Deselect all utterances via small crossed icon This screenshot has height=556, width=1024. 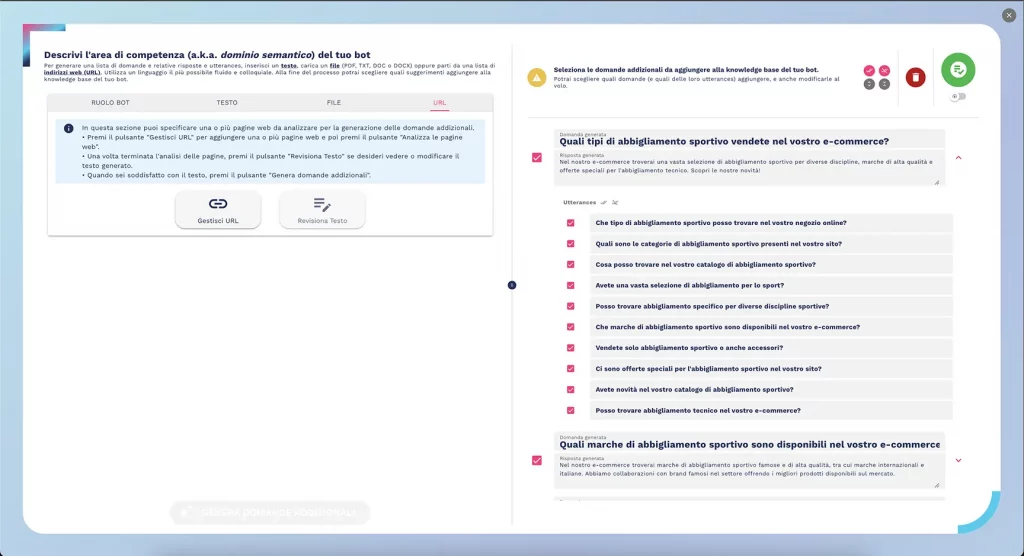(615, 203)
